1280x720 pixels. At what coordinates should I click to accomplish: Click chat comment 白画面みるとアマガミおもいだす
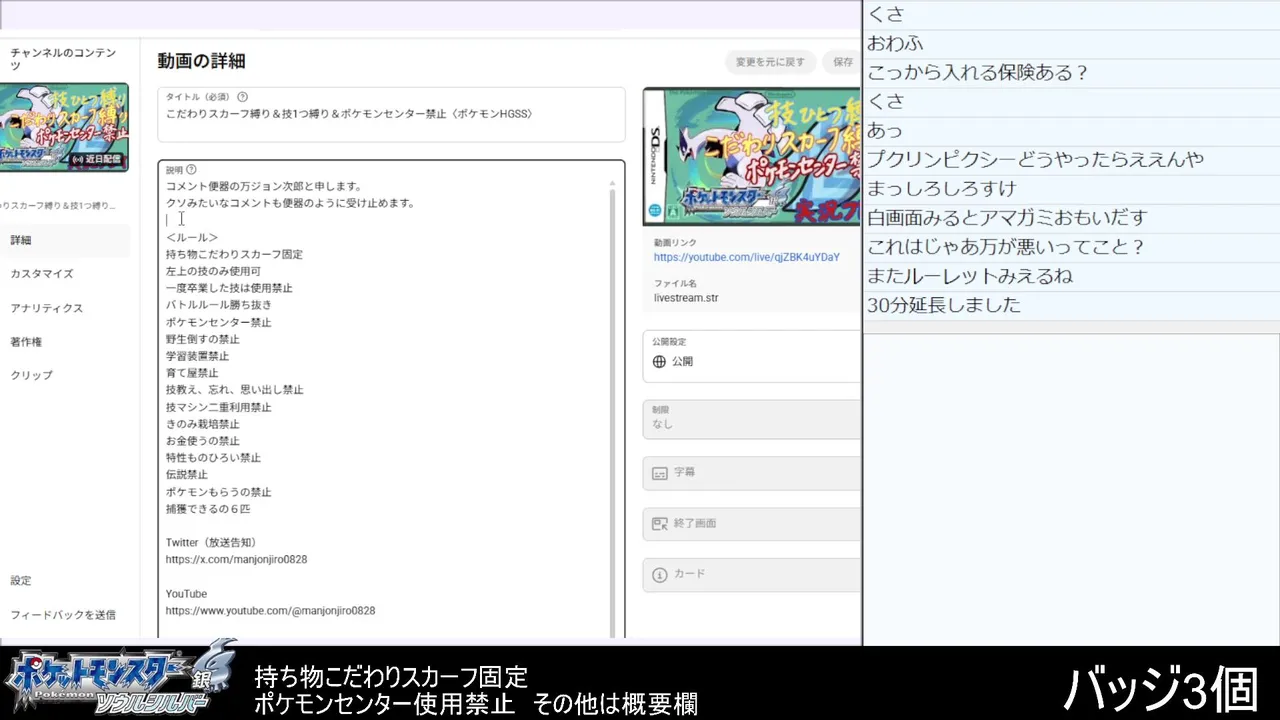pos(1007,217)
